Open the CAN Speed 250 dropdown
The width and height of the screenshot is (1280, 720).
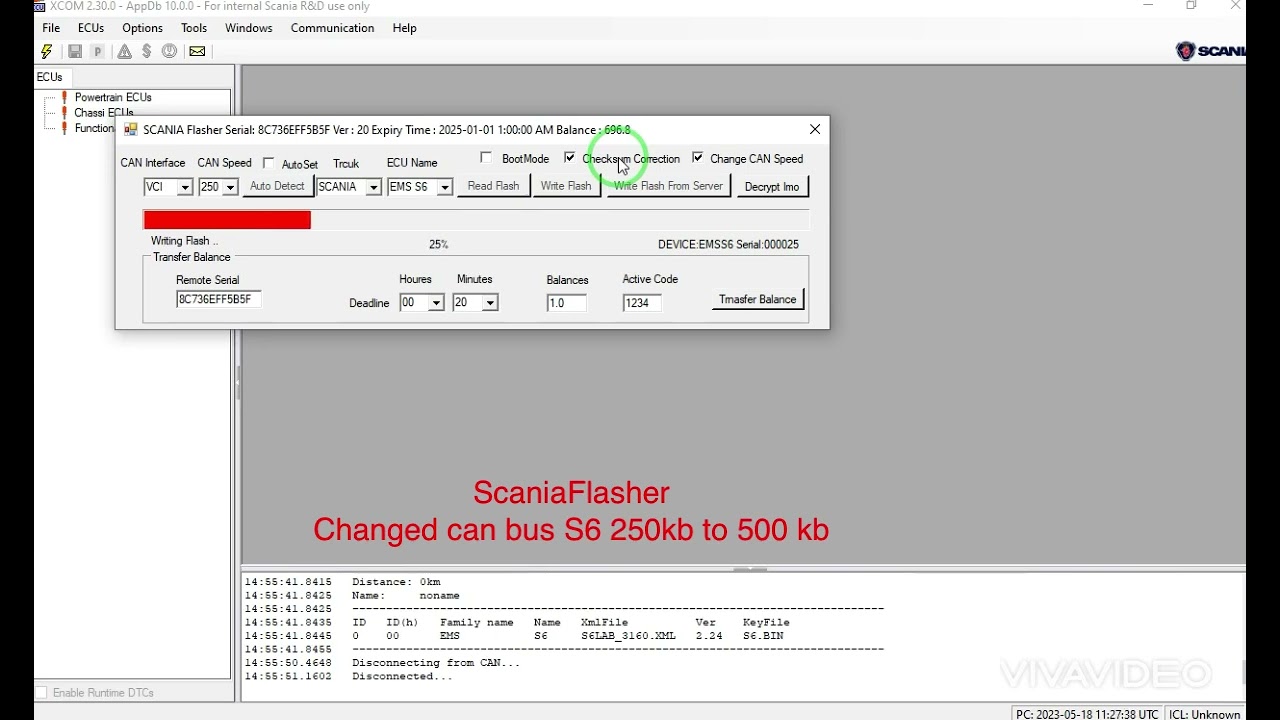tap(230, 187)
